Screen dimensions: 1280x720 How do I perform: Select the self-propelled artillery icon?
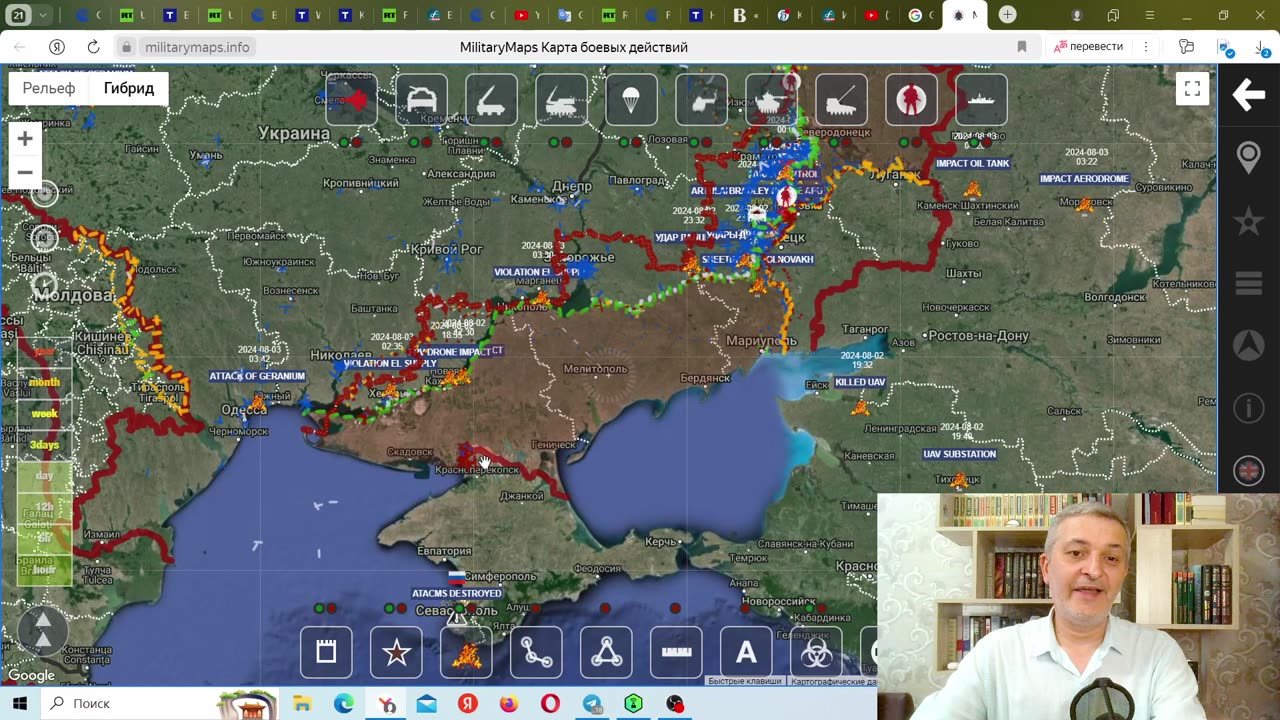click(x=841, y=99)
